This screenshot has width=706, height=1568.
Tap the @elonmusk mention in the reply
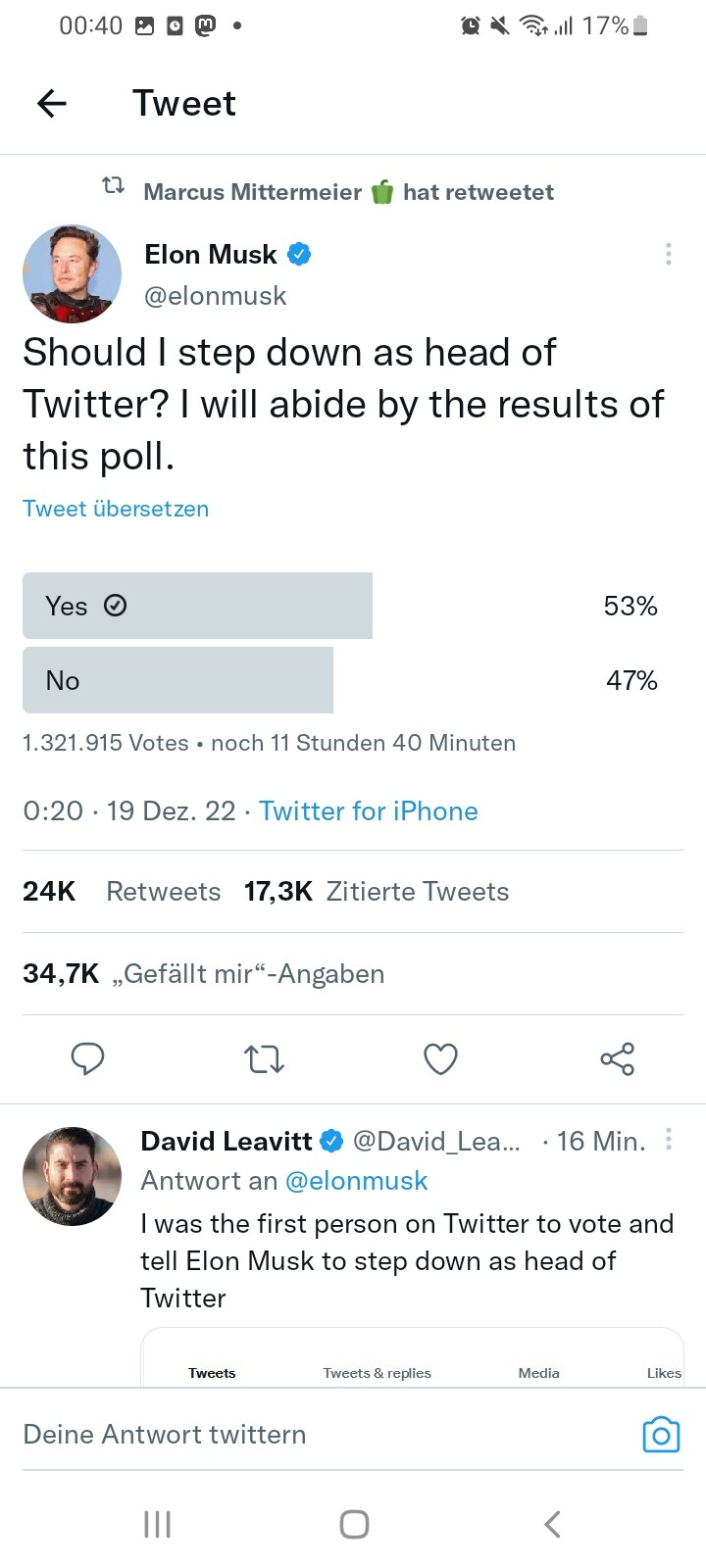356,1181
